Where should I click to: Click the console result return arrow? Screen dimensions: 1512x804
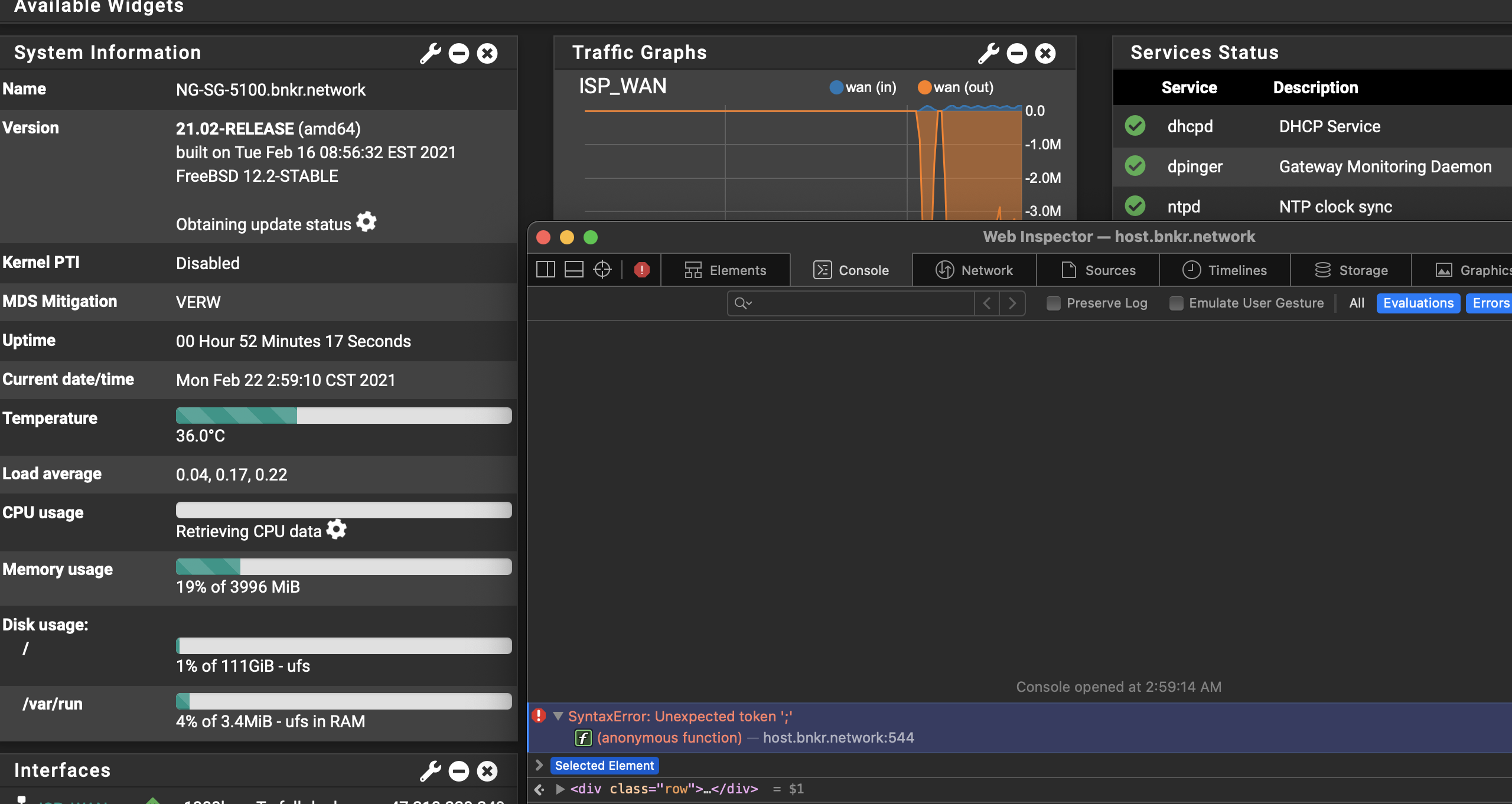(x=539, y=789)
